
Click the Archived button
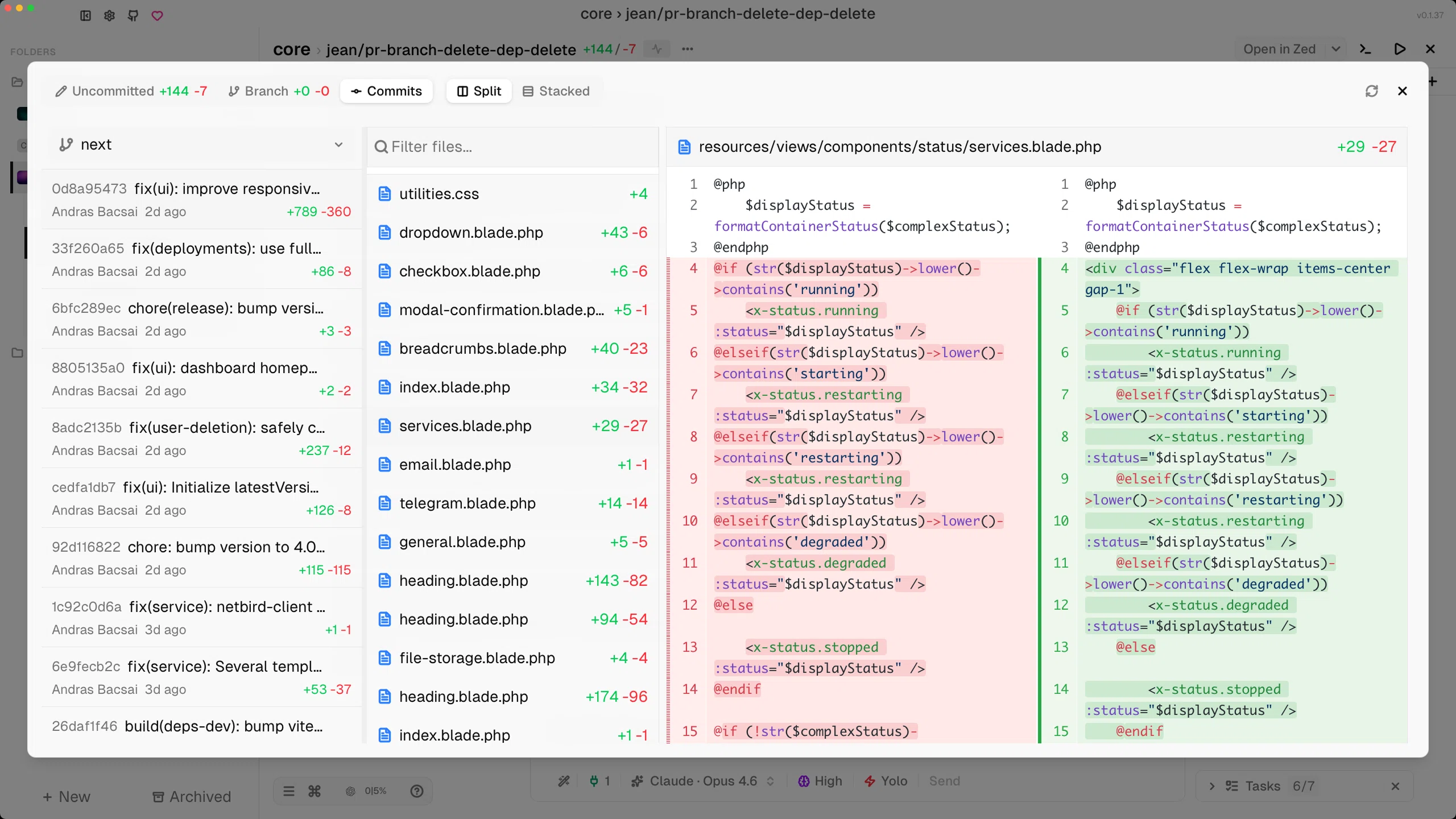click(192, 796)
